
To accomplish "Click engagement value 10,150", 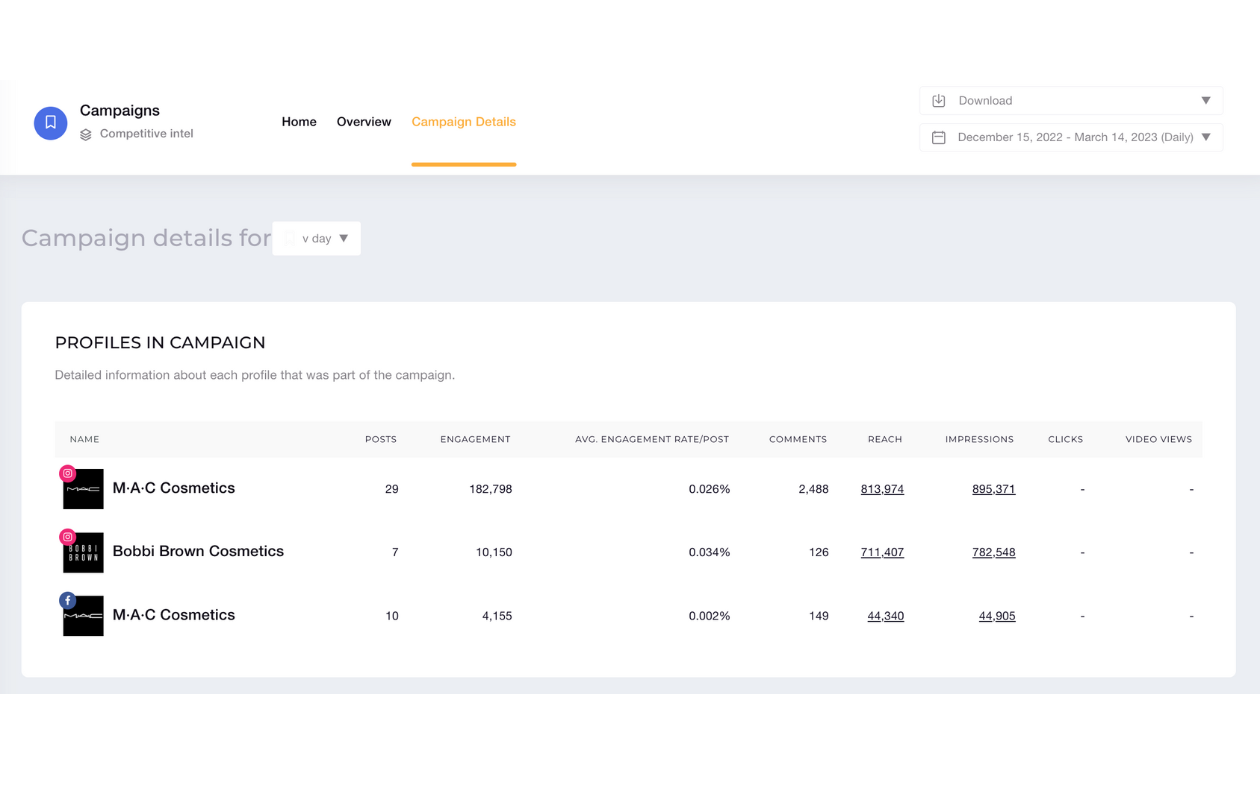I will click(x=493, y=552).
